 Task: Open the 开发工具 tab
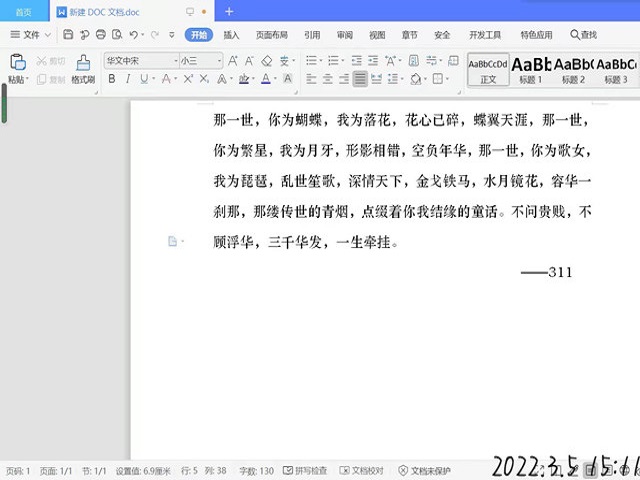click(485, 35)
